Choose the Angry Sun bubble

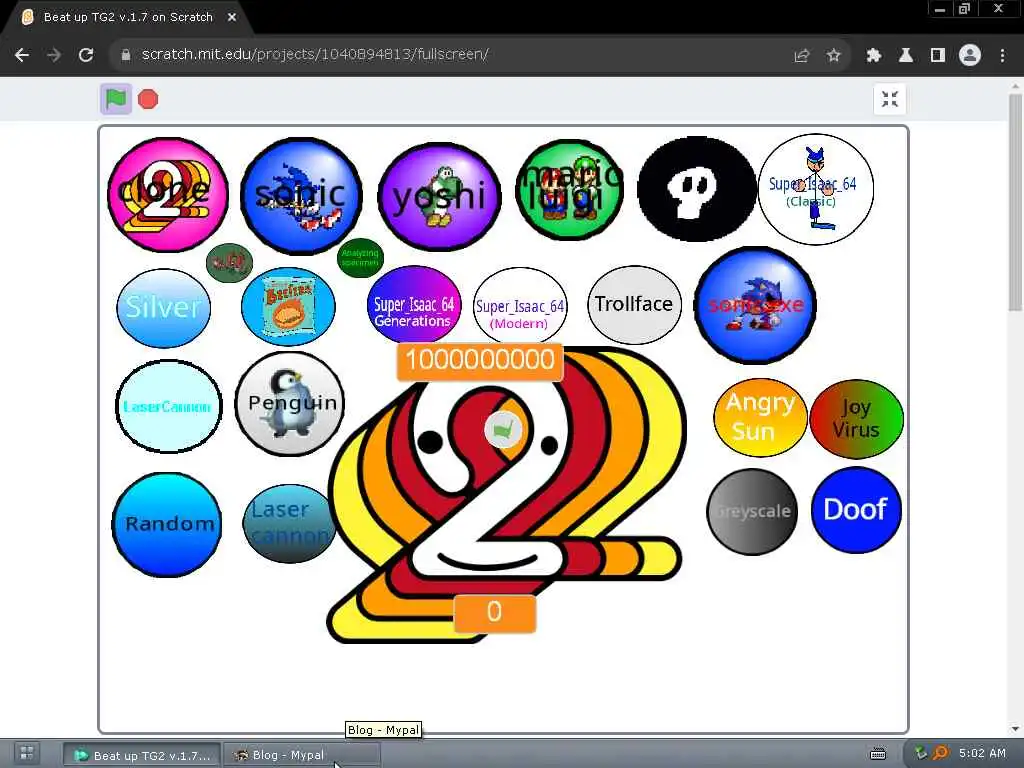coord(760,417)
